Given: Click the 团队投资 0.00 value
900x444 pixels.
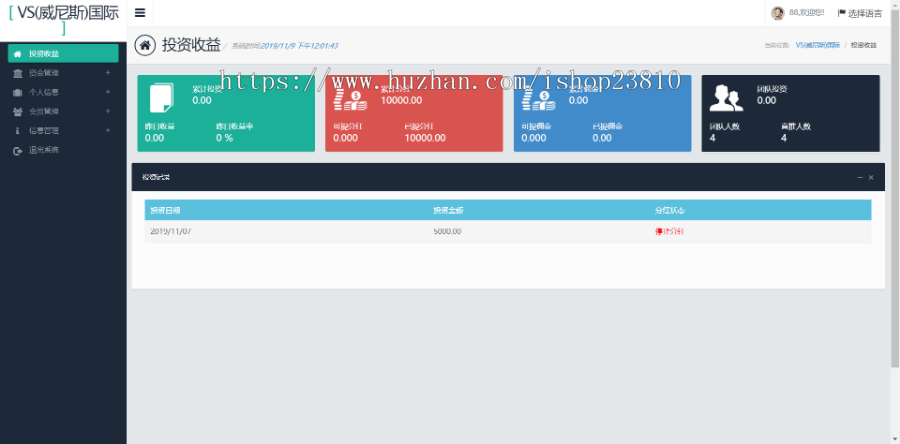Looking at the screenshot, I should [766, 100].
